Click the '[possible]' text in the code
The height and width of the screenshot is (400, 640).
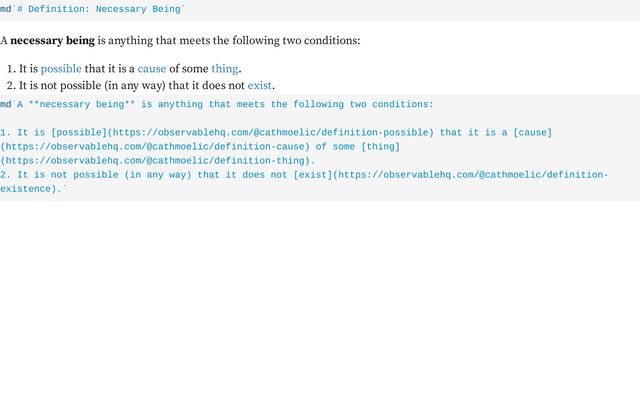[x=79, y=132]
